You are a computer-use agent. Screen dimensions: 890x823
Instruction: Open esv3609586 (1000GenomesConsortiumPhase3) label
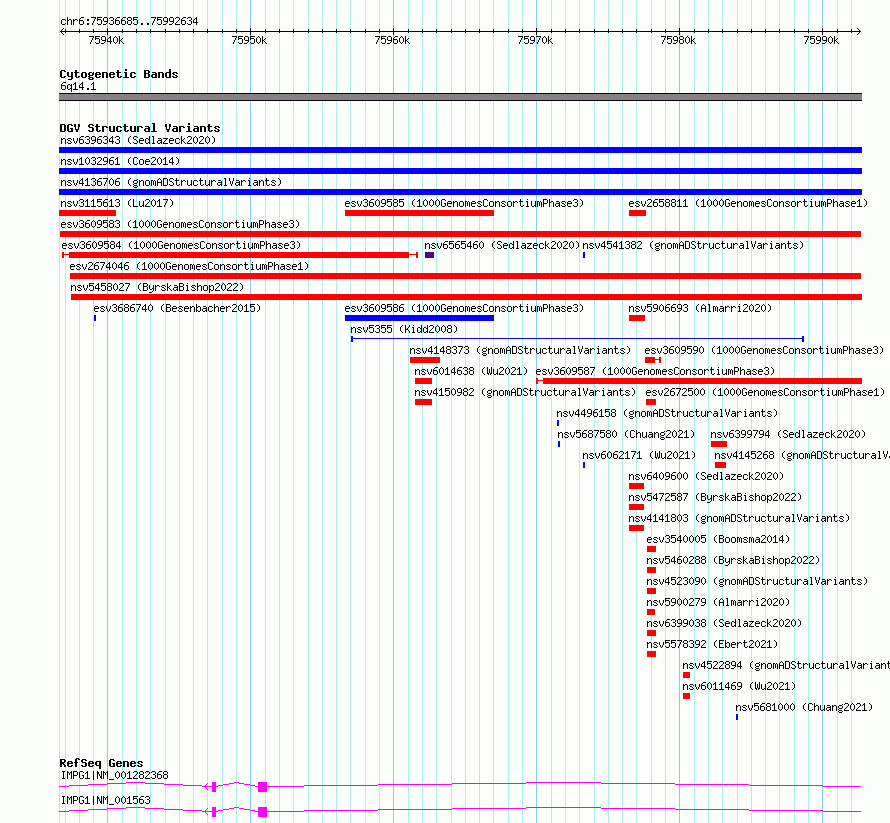point(464,308)
